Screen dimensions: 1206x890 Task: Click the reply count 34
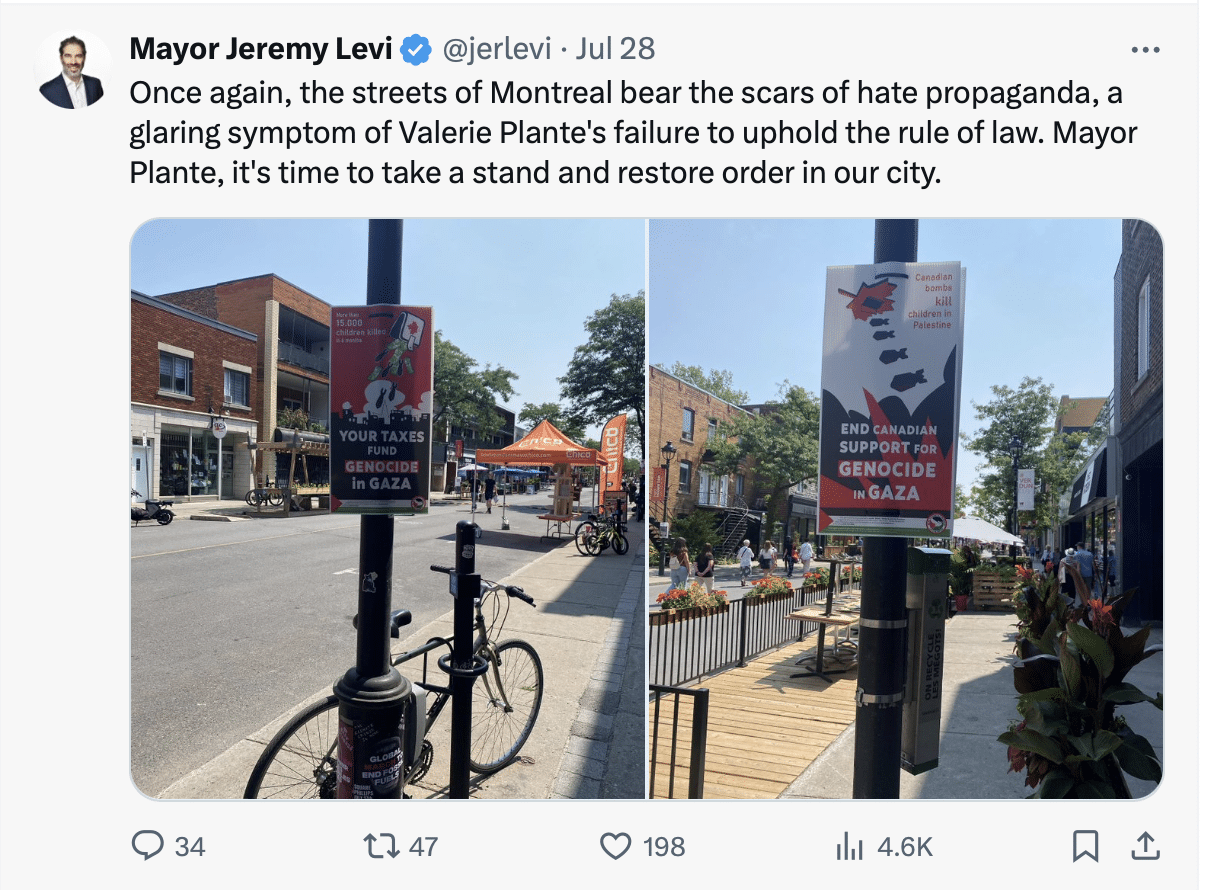tap(190, 847)
